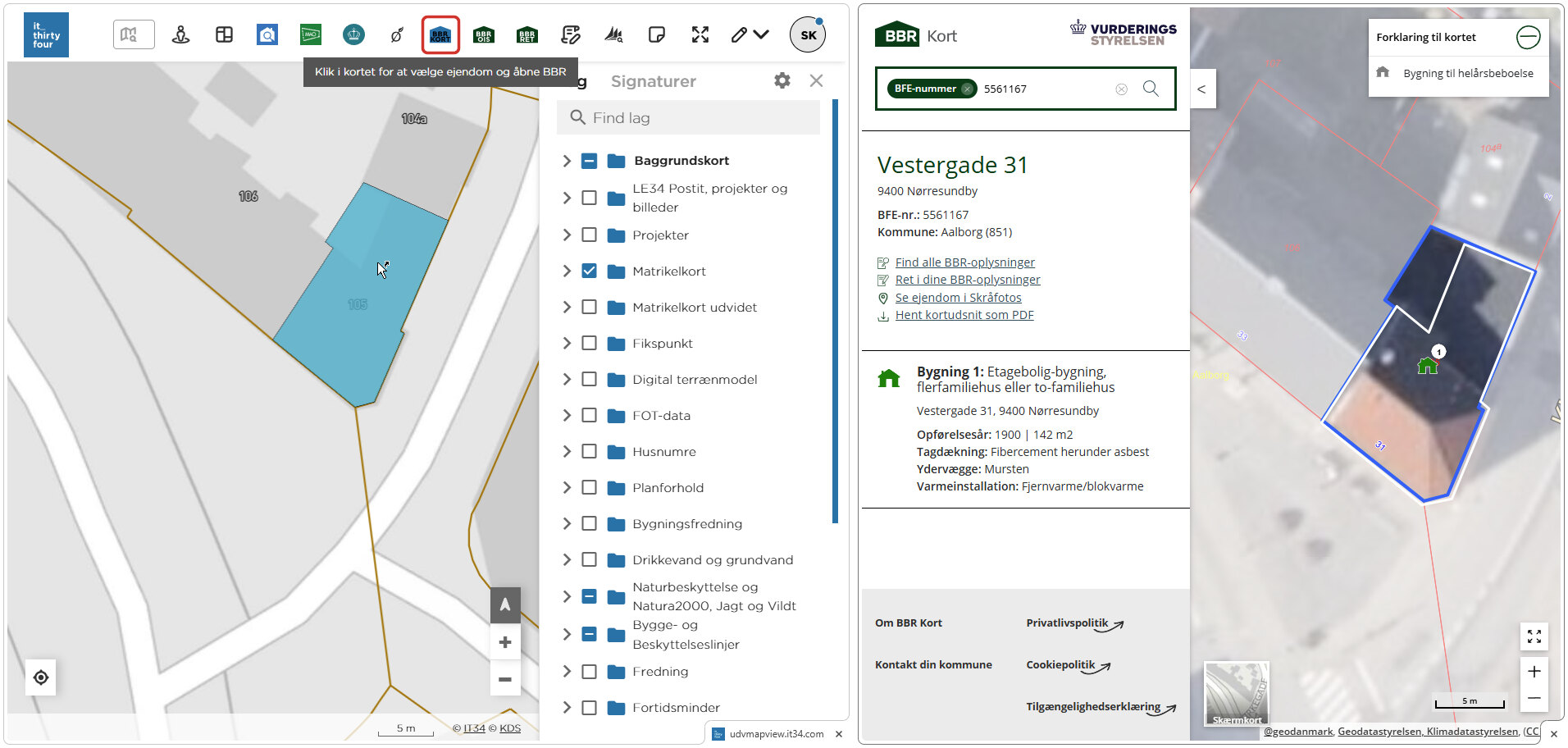Close the layer panel
The image size is (1568, 748).
[816, 80]
